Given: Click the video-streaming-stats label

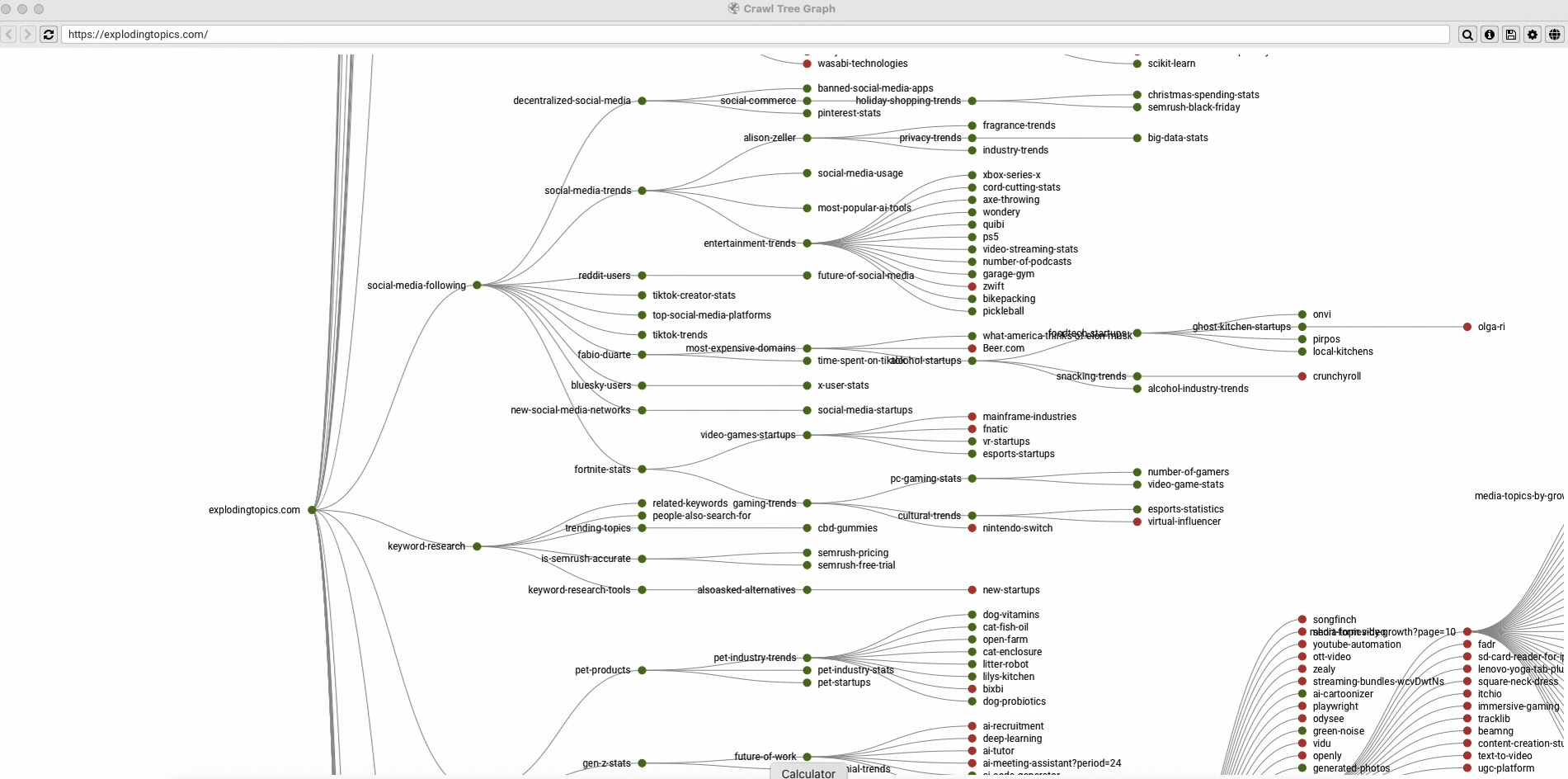Looking at the screenshot, I should click(x=1030, y=249).
